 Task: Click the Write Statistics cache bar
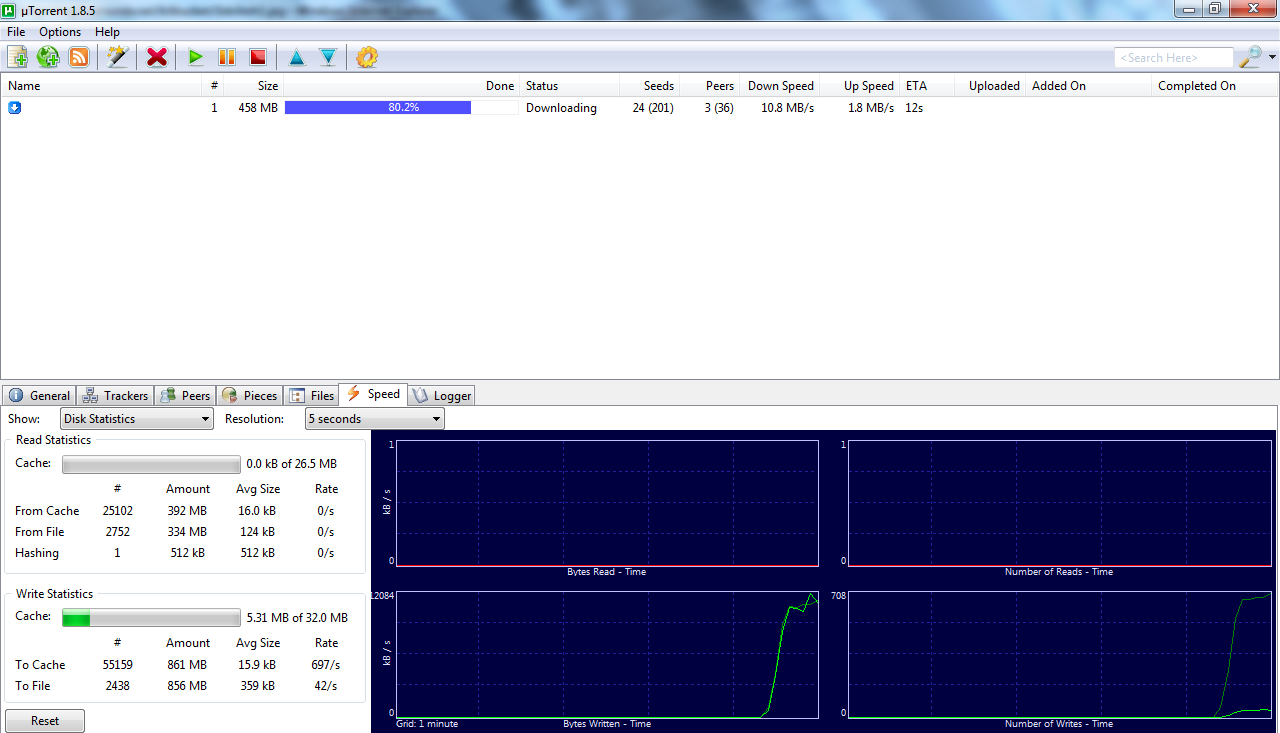click(x=151, y=618)
